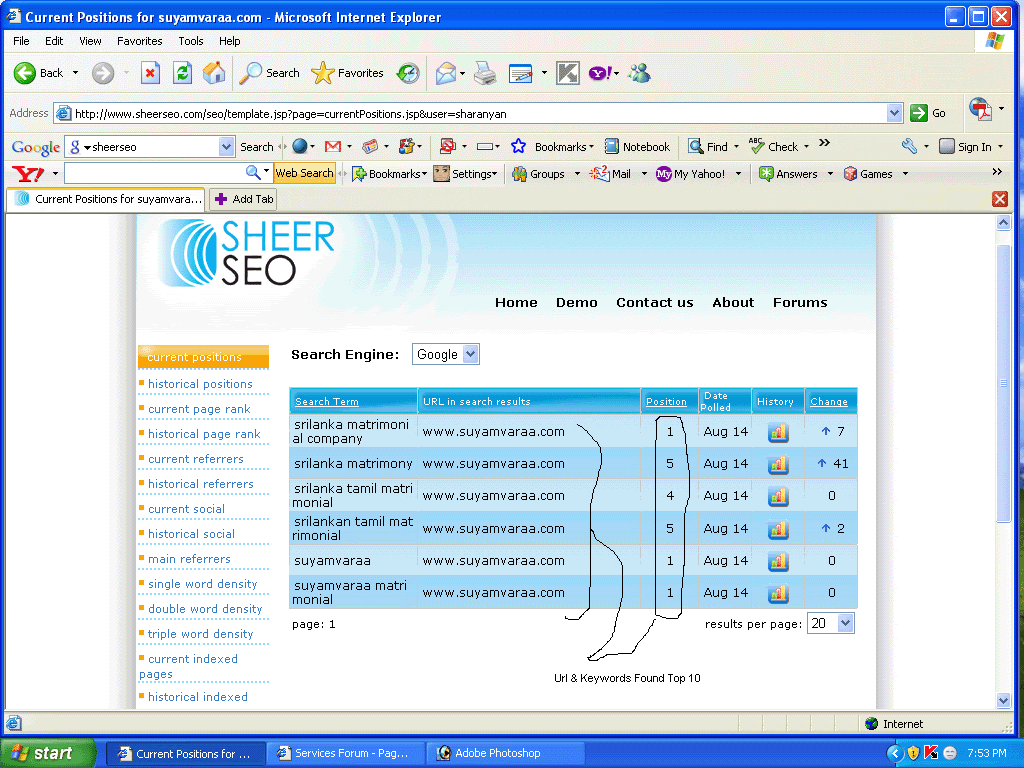Sort table by Search Term header
This screenshot has width=1024, height=768.
[x=327, y=402]
